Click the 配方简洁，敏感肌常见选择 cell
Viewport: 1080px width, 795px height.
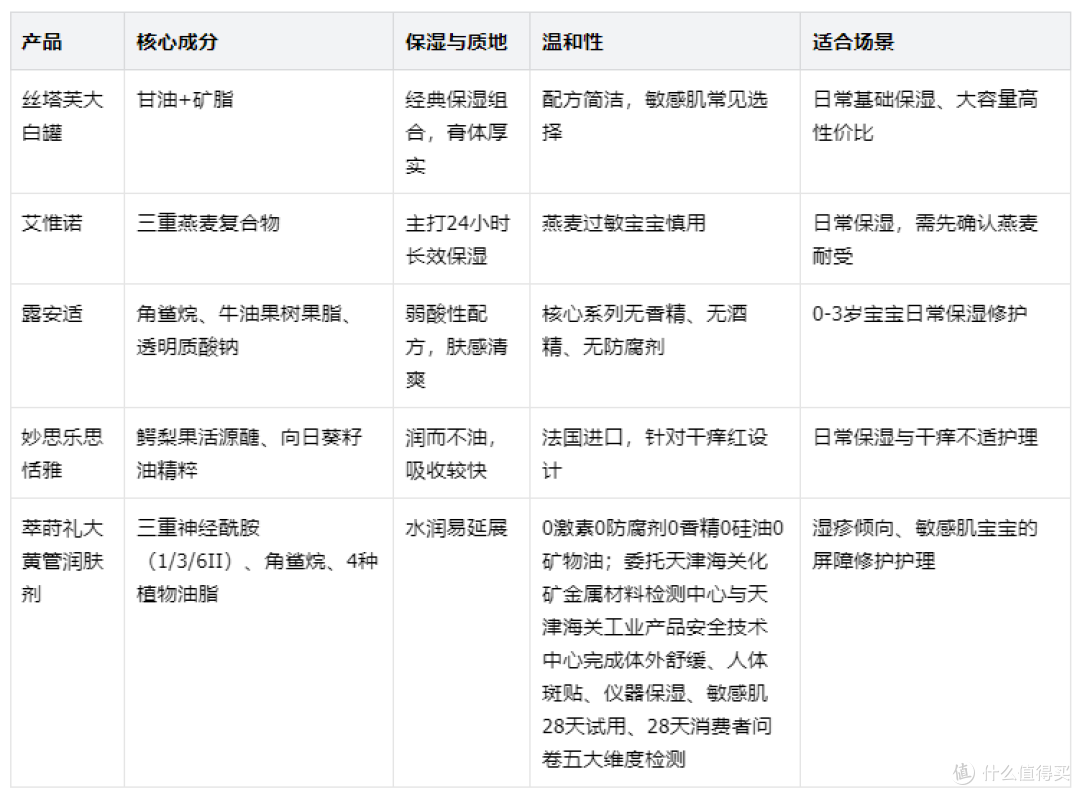pyautogui.click(x=665, y=132)
